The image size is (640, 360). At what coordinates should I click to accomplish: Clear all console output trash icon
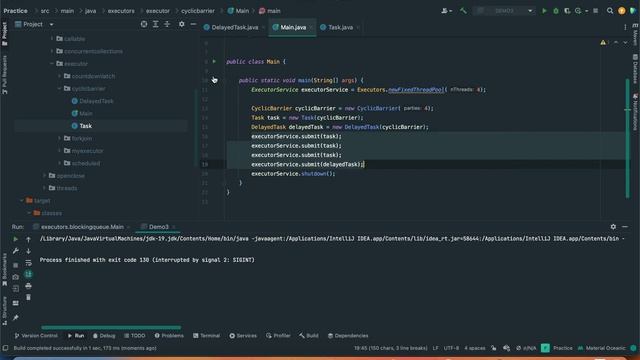coord(28,298)
